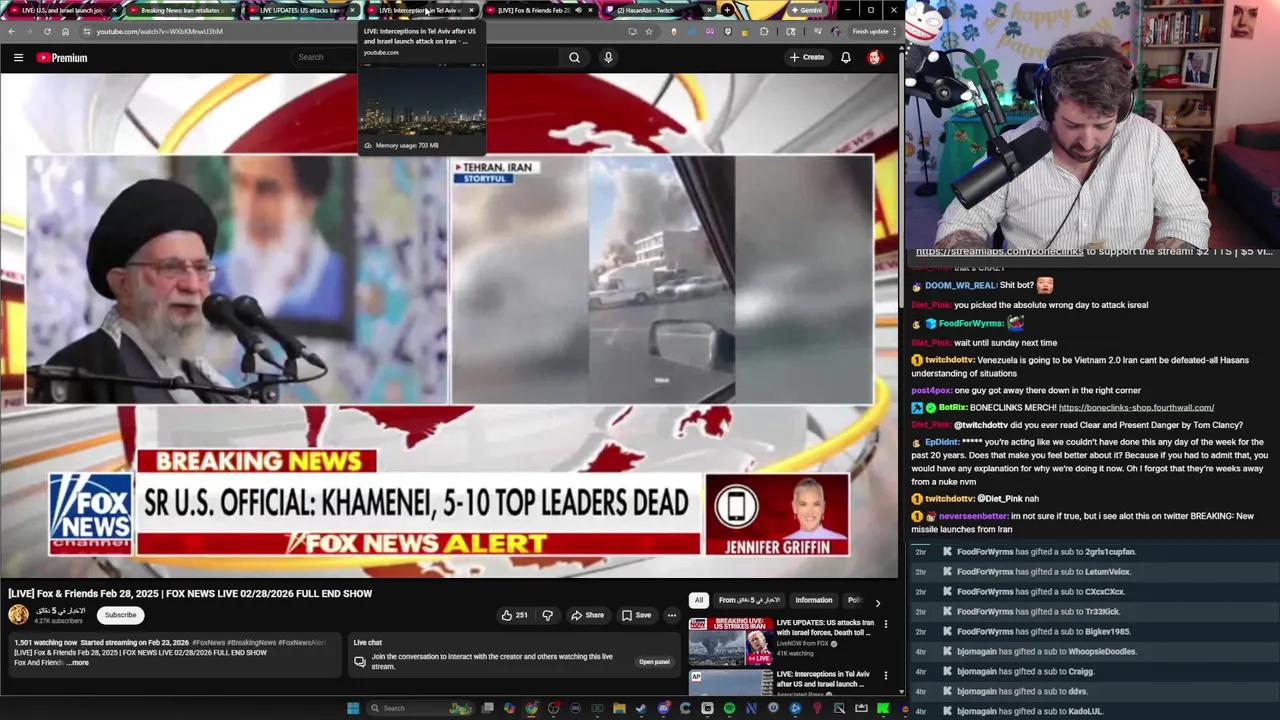
Task: Open Spotify from the taskbar
Action: [729, 708]
